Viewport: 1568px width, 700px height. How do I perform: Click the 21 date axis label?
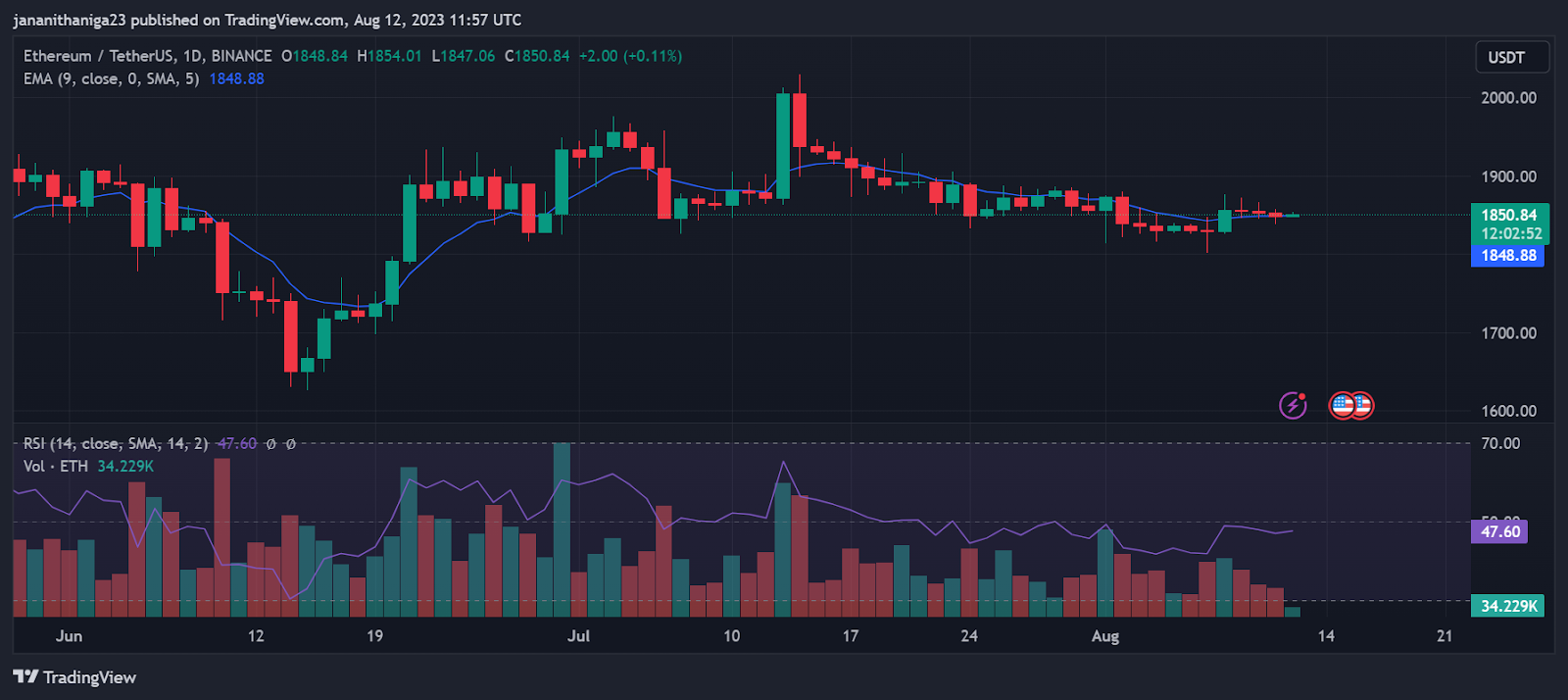pyautogui.click(x=1445, y=635)
